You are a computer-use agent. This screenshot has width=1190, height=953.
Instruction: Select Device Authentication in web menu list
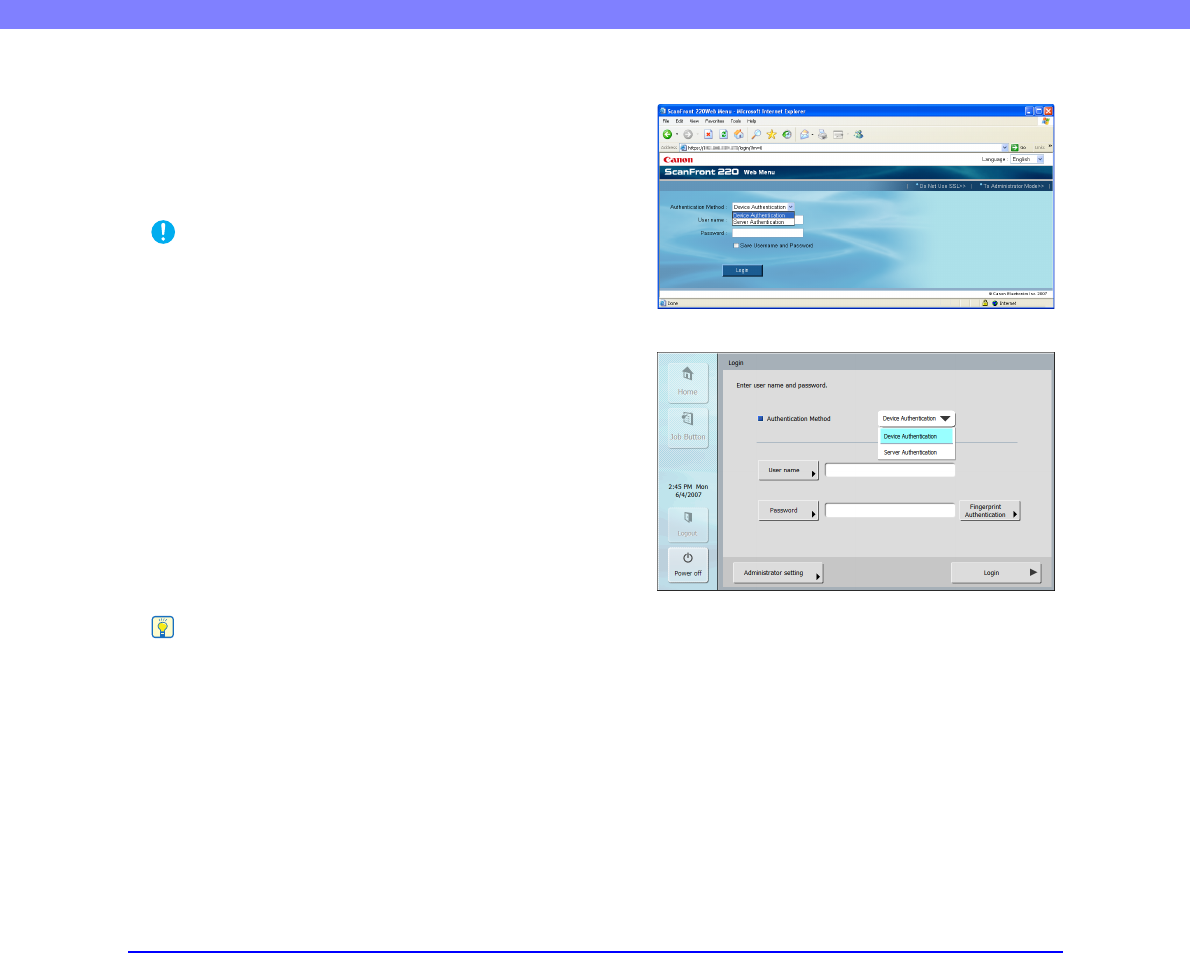pyautogui.click(x=763, y=215)
